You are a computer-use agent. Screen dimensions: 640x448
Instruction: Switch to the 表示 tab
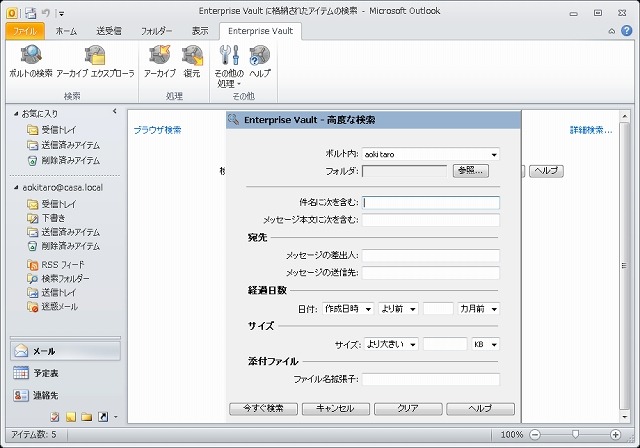(x=200, y=31)
